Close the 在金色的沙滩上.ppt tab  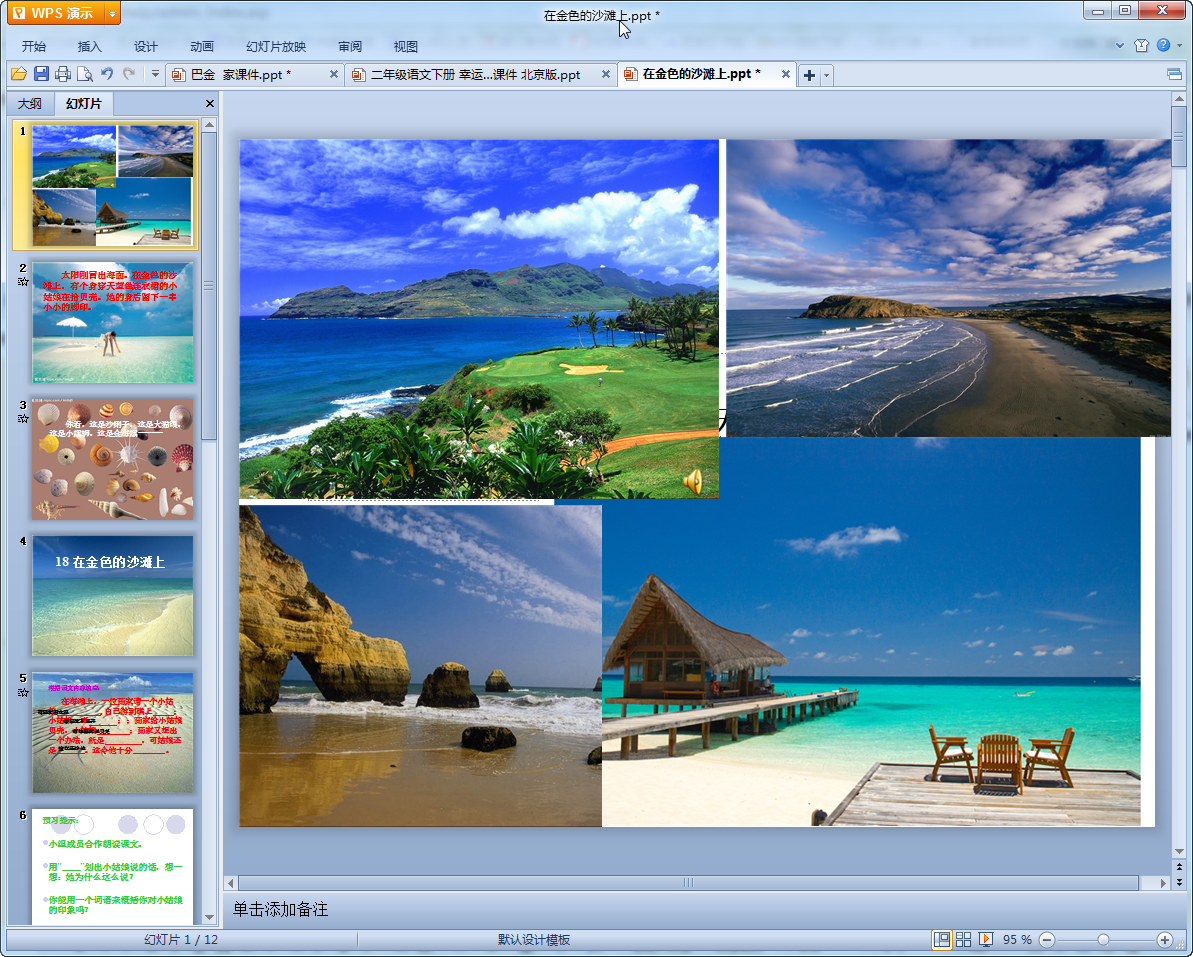[x=785, y=75]
